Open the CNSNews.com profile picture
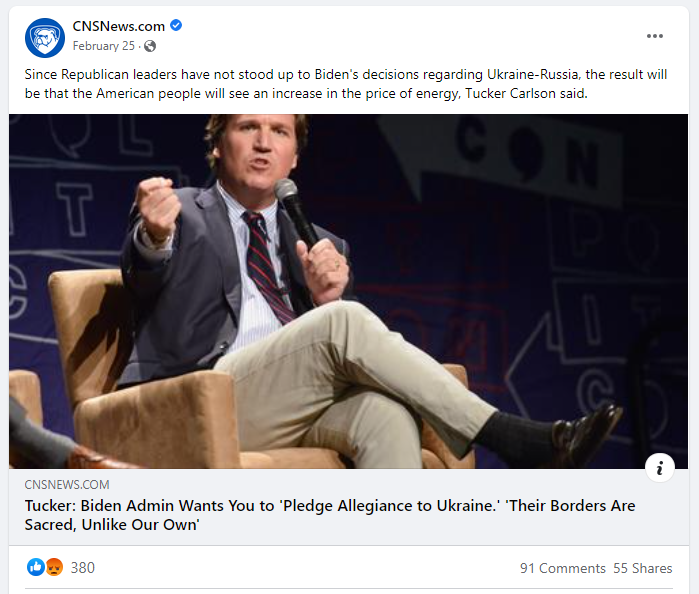This screenshot has height=594, width=699. coord(44,37)
